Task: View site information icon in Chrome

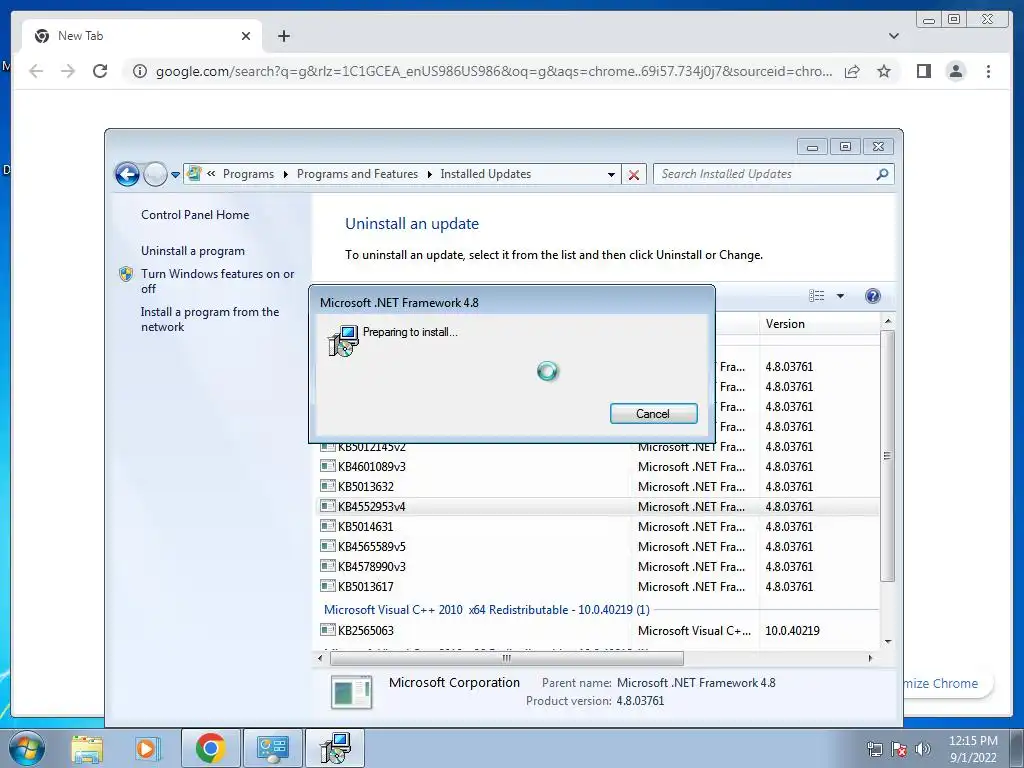Action: click(x=140, y=71)
